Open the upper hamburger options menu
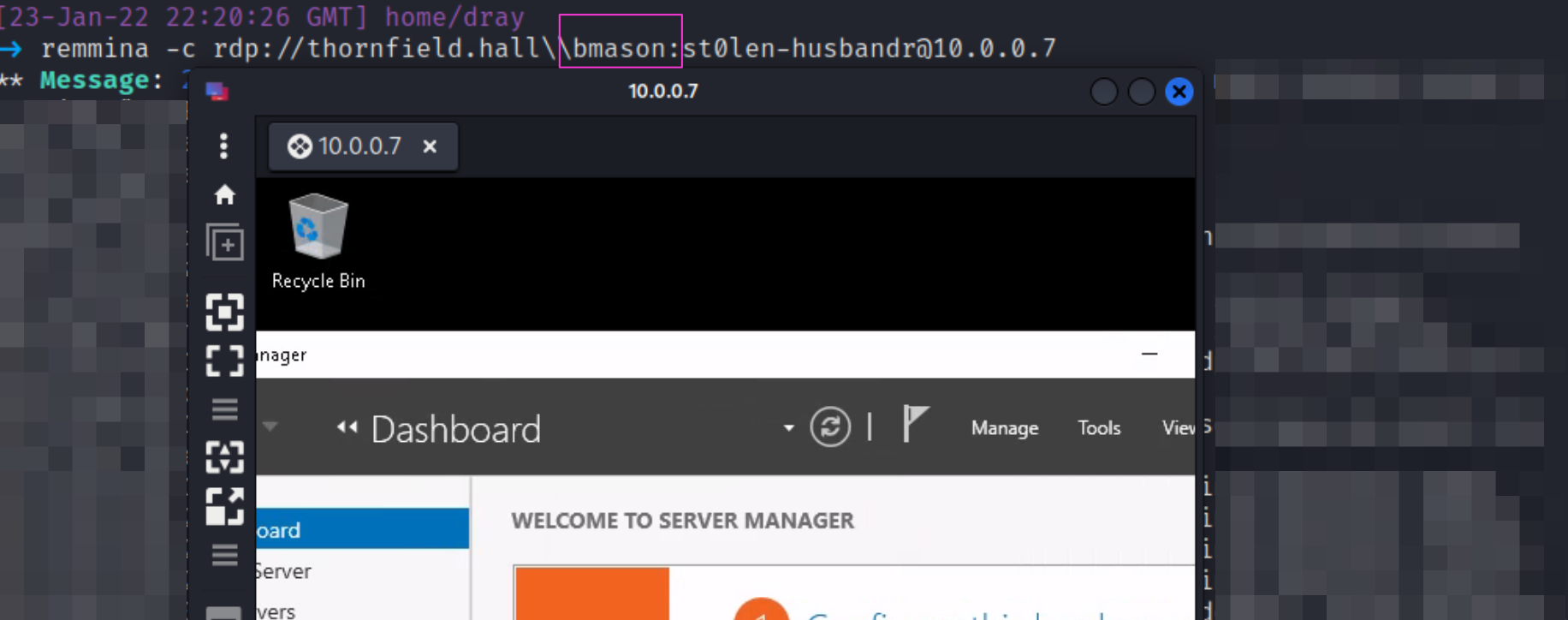 coord(224,409)
